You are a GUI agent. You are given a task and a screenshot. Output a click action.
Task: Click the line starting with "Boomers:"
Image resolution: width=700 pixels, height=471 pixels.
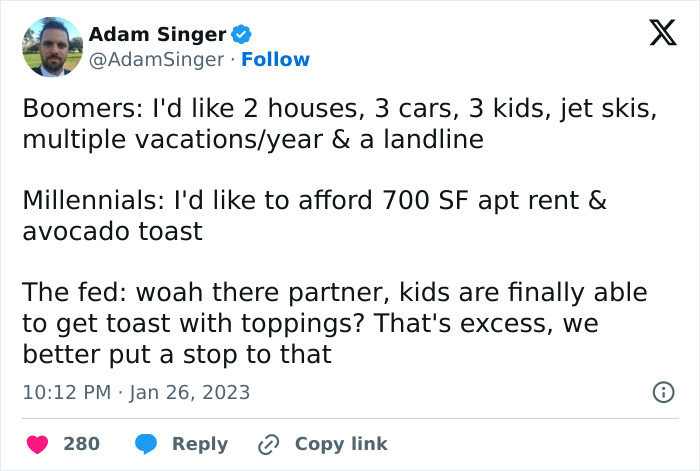point(339,110)
